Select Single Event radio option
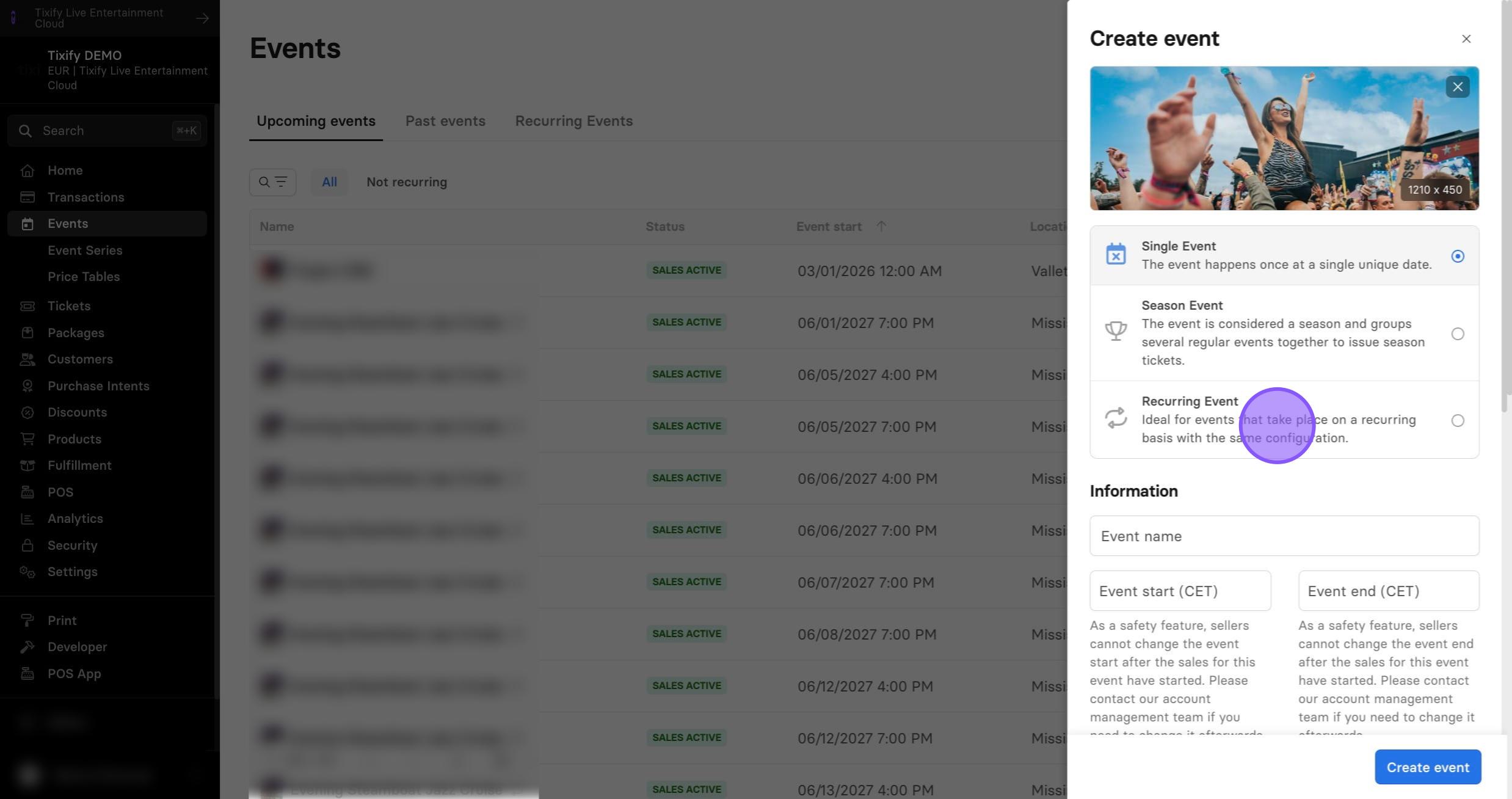Image resolution: width=1512 pixels, height=799 pixels. click(1458, 256)
